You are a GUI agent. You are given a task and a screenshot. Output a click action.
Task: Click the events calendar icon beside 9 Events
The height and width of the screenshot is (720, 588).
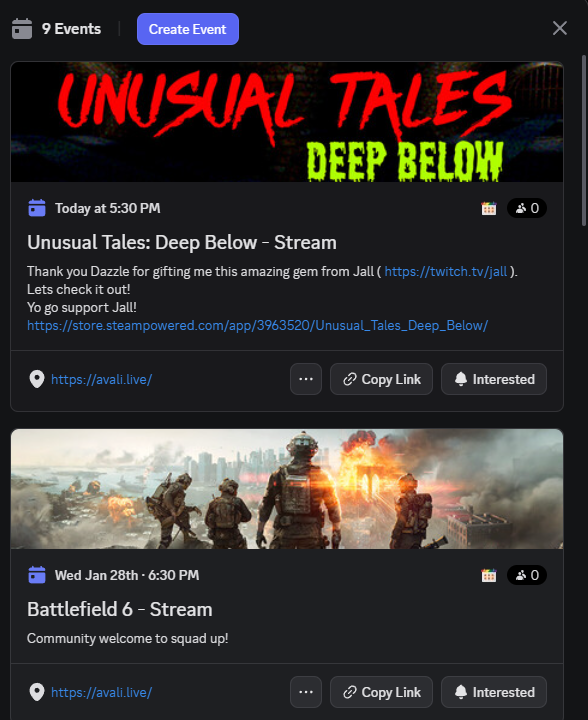pyautogui.click(x=22, y=29)
